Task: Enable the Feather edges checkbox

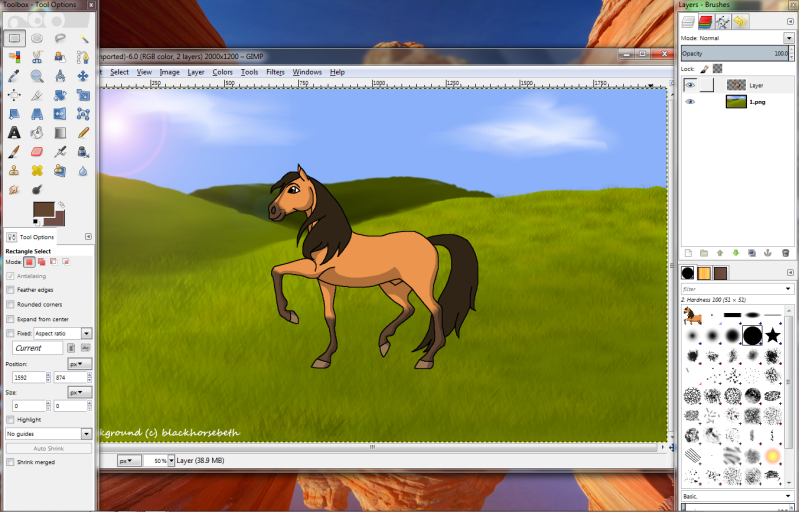Action: [10, 289]
